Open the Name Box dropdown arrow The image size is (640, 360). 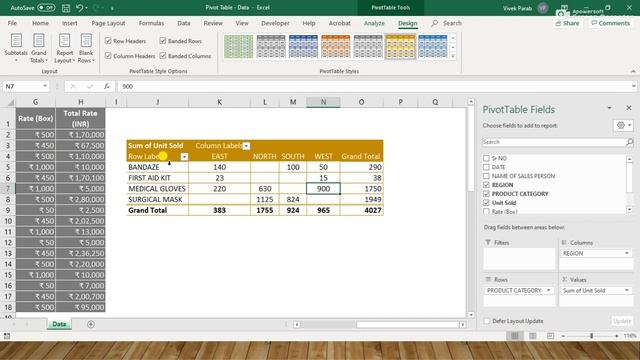click(x=45, y=86)
